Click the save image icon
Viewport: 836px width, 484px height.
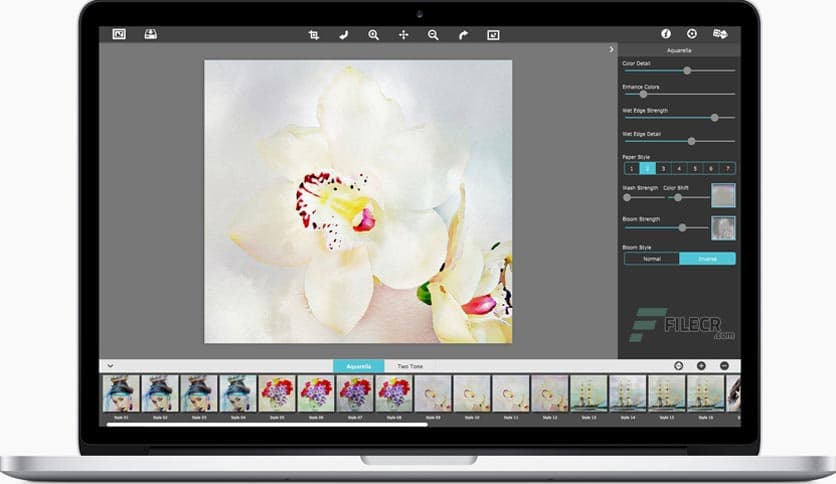[x=150, y=34]
